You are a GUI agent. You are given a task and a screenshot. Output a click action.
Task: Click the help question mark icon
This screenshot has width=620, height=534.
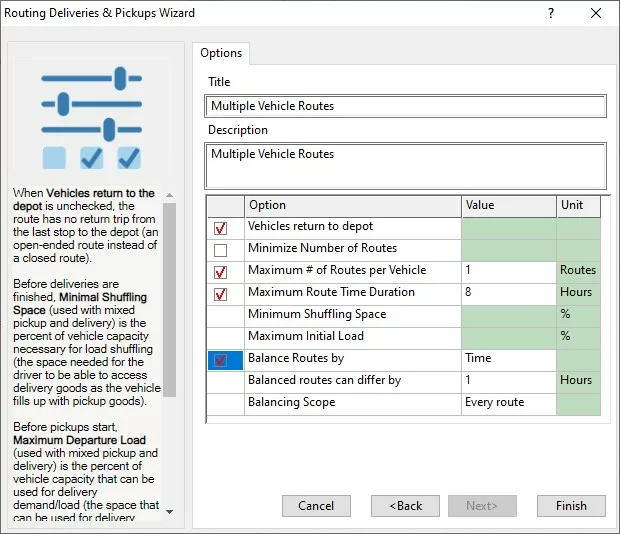(x=551, y=14)
